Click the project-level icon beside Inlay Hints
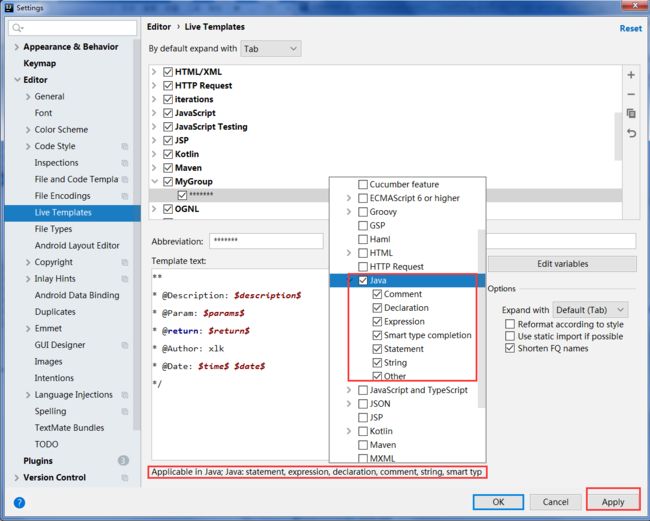The height and width of the screenshot is (521, 650). [x=124, y=279]
